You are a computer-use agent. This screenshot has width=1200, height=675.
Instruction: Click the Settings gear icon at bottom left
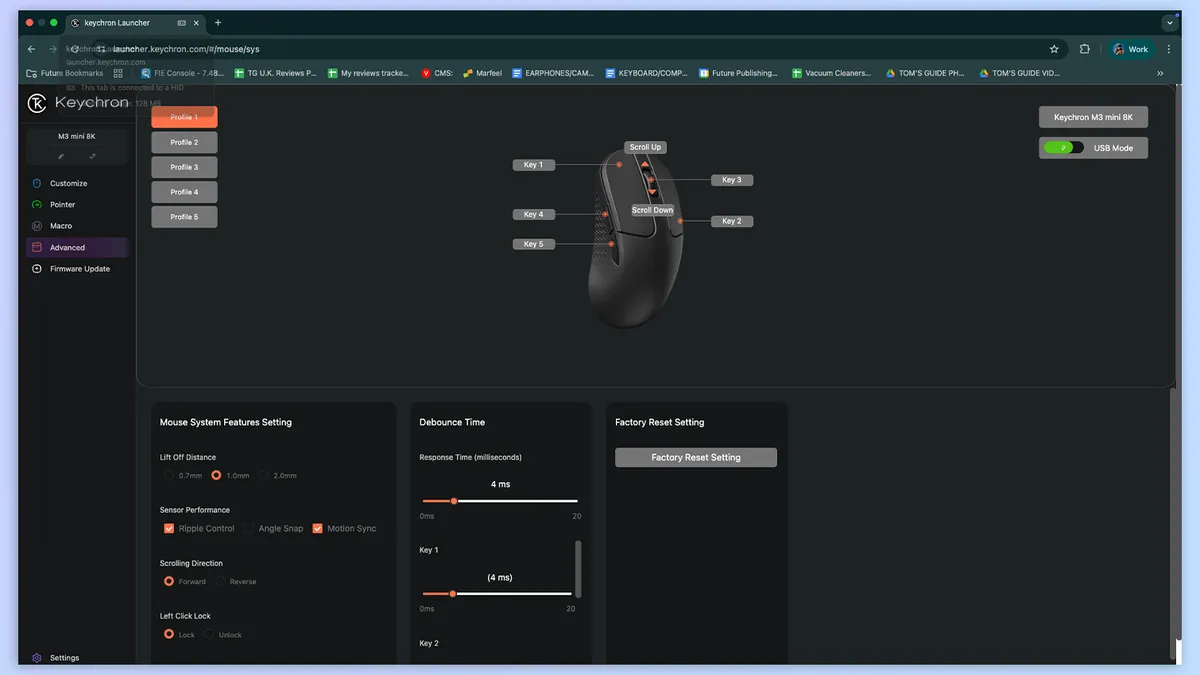coord(37,658)
